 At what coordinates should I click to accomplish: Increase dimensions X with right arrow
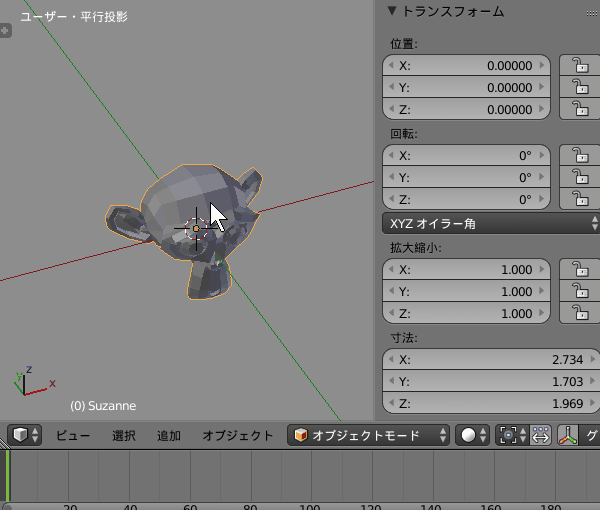pyautogui.click(x=593, y=359)
